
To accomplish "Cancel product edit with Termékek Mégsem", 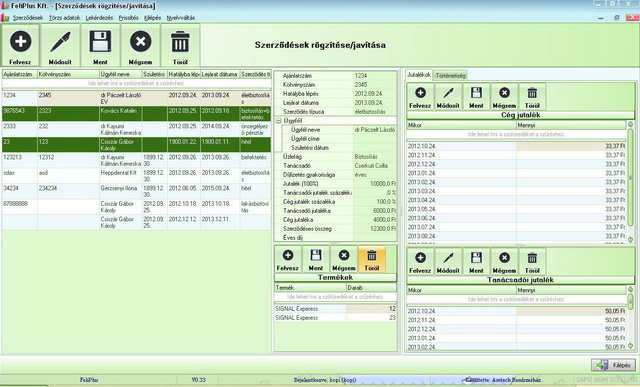I will click(344, 259).
